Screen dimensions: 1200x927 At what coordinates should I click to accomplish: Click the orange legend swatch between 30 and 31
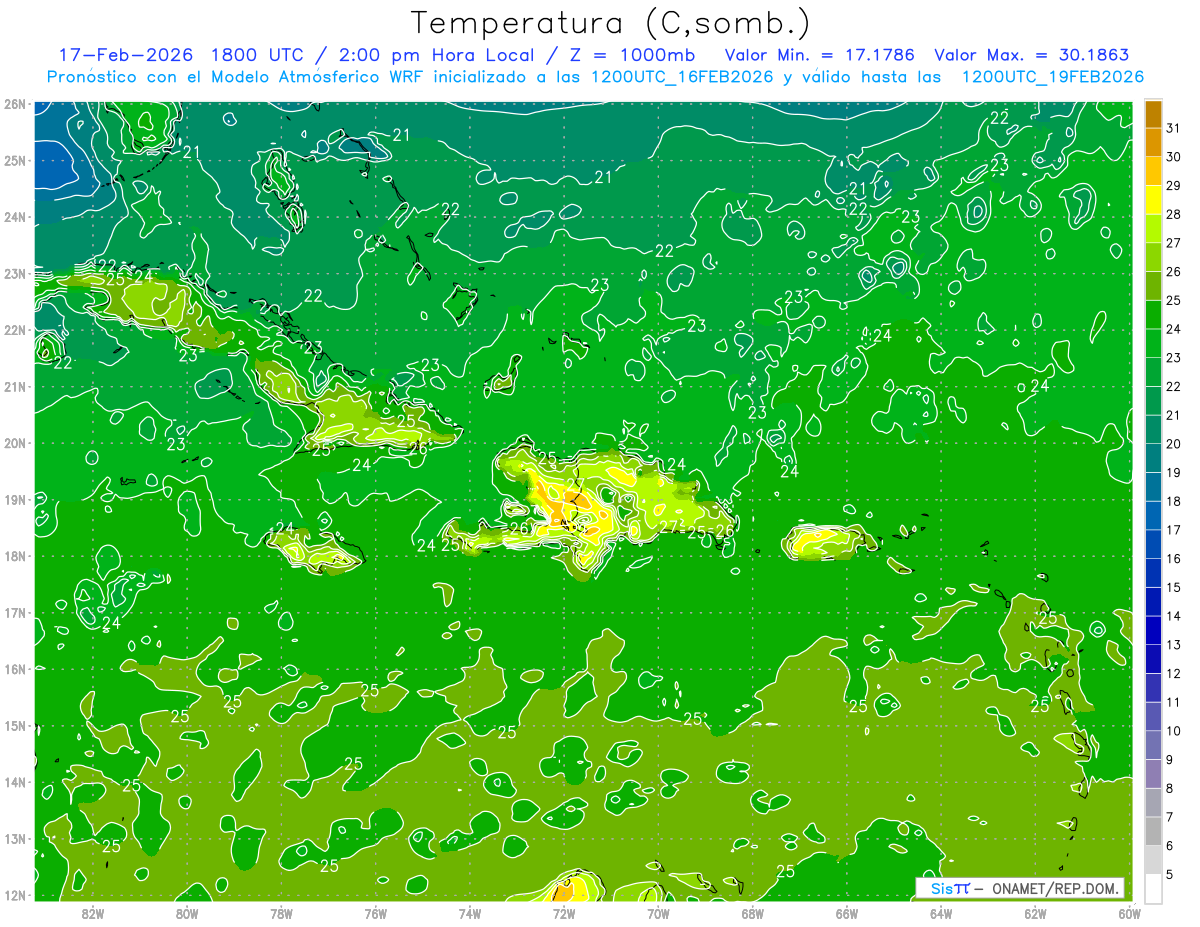(1153, 143)
